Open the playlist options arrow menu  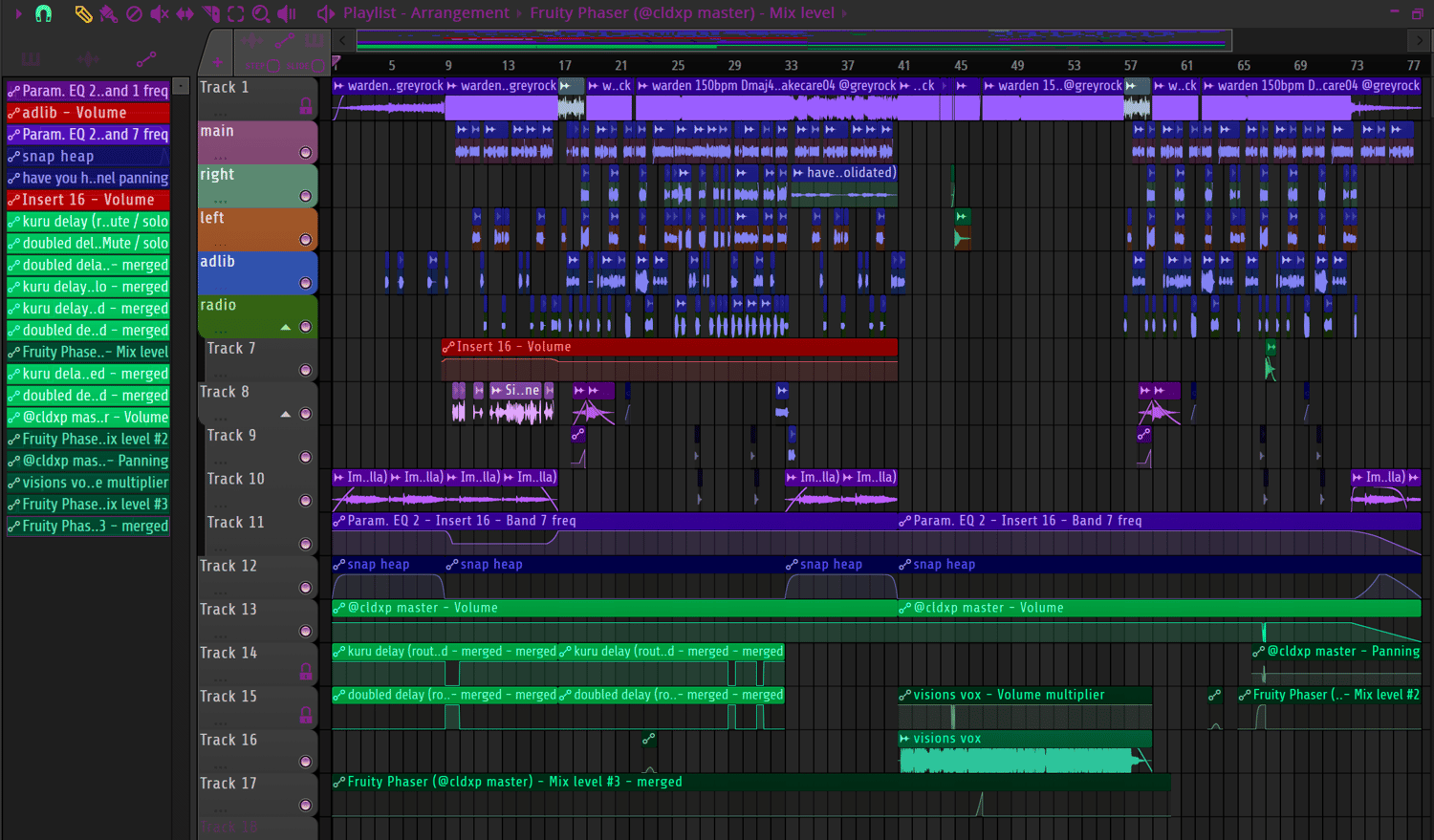18,13
